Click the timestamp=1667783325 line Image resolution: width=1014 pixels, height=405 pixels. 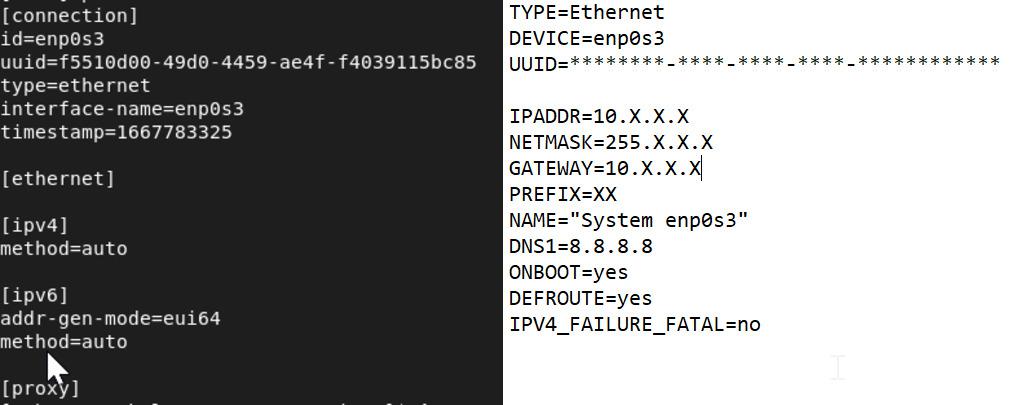(x=116, y=132)
